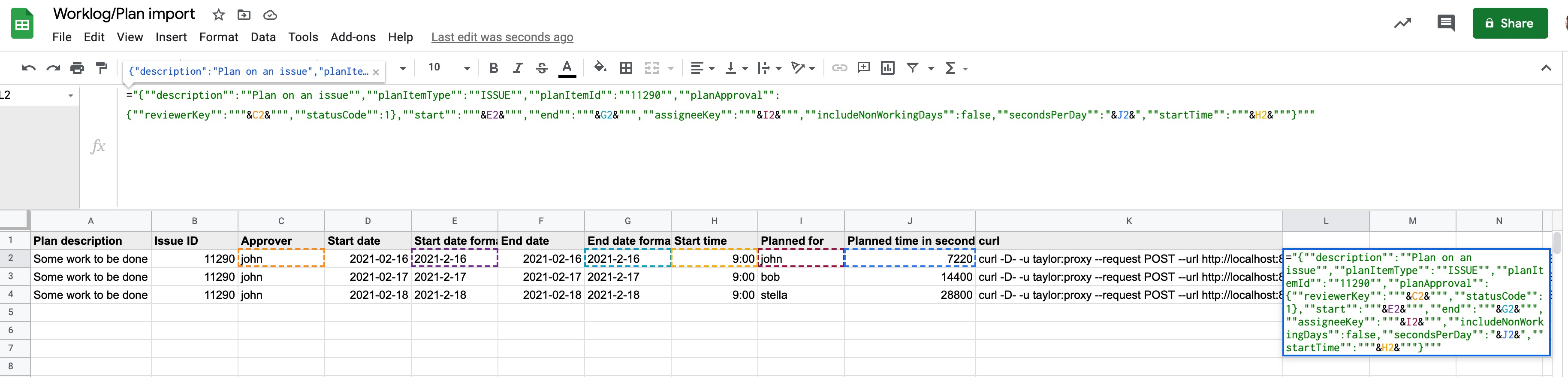Click the Print icon
Viewport: 1568px width, 377px height.
click(77, 67)
